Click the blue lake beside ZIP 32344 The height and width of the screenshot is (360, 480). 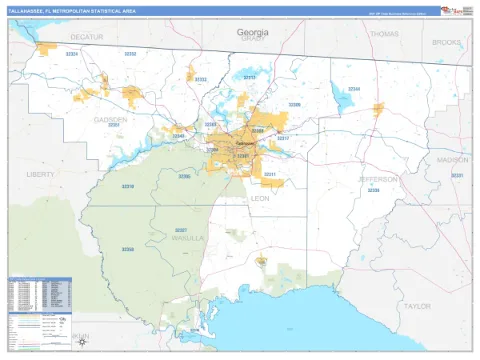coord(342,97)
